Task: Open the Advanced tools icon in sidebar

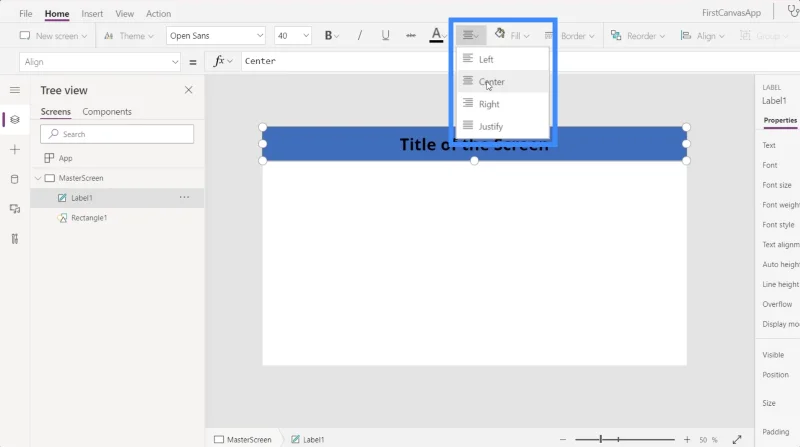Action: point(15,239)
